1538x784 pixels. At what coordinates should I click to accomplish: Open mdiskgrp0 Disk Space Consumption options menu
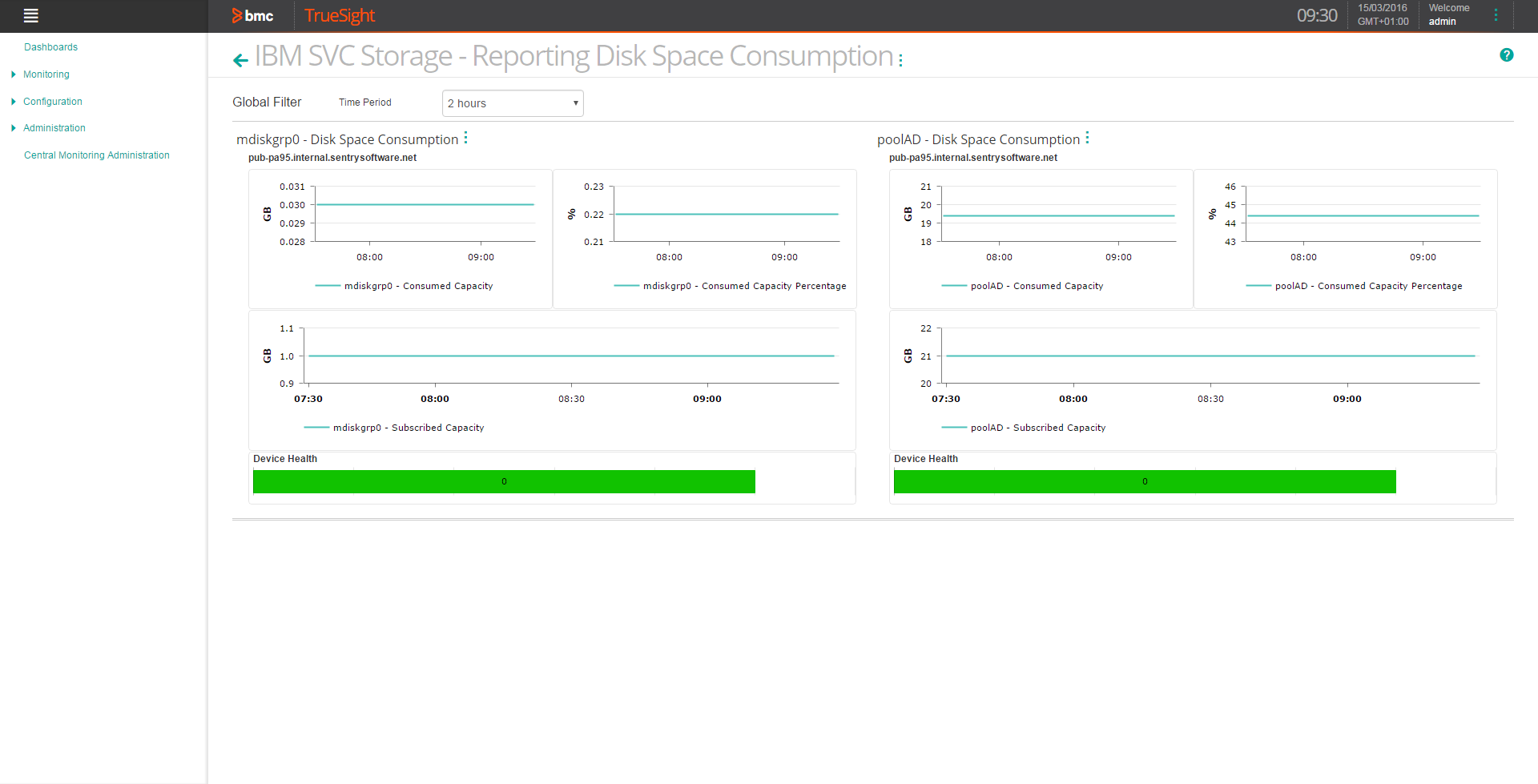click(465, 138)
